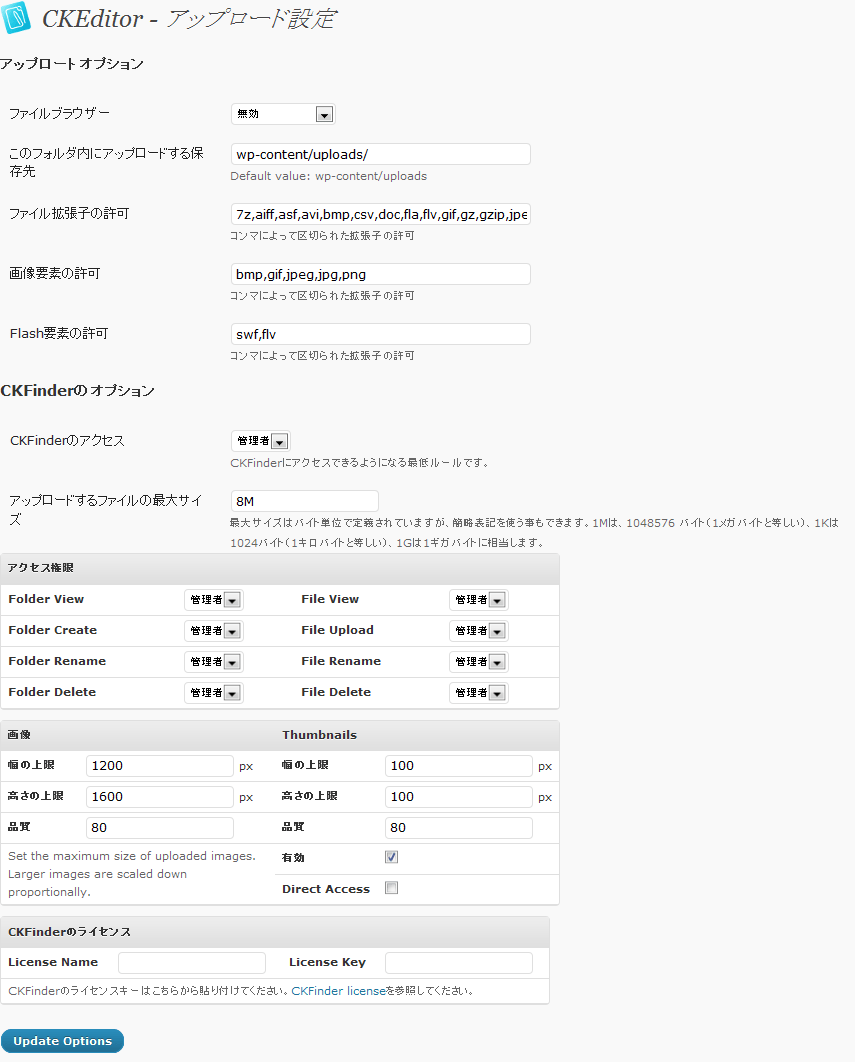Image resolution: width=855 pixels, height=1062 pixels.
Task: Click the 'CKEditor - アップロード設定' page title
Action: click(189, 18)
